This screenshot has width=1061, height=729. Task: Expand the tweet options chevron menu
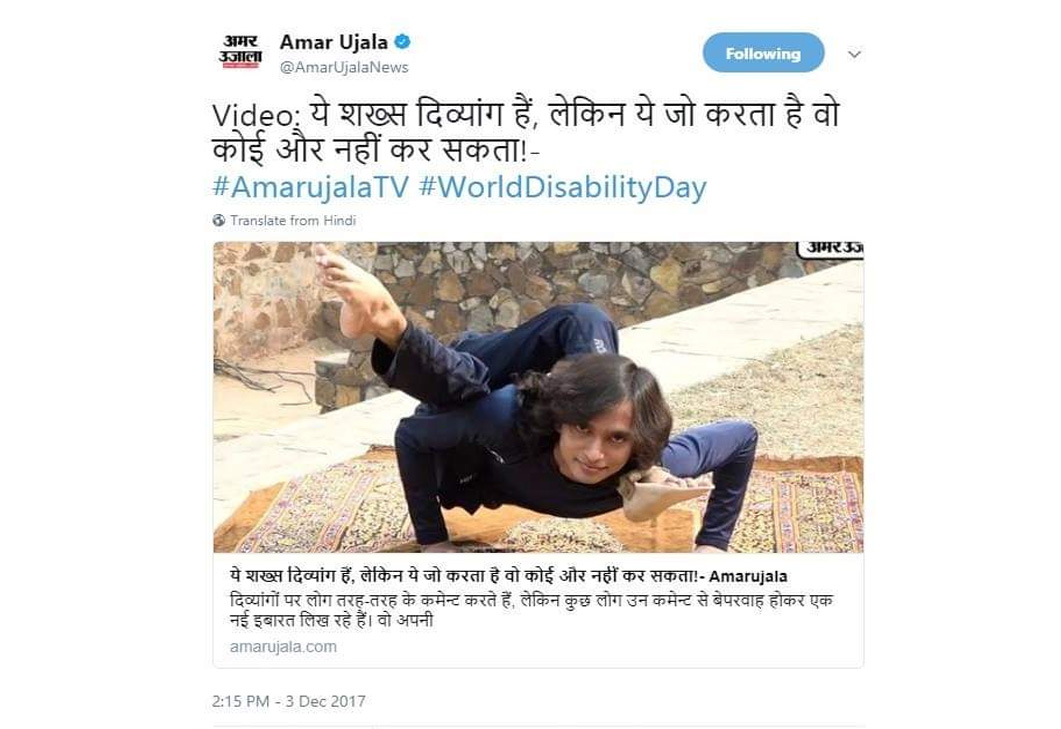pyautogui.click(x=855, y=54)
